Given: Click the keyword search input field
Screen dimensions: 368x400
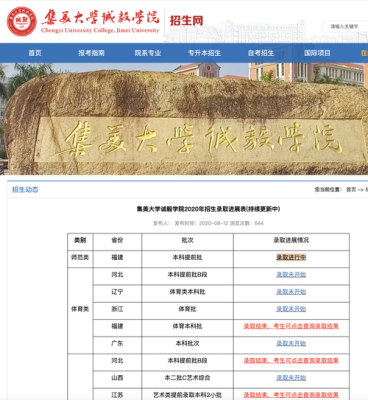Looking at the screenshot, I should (345, 26).
